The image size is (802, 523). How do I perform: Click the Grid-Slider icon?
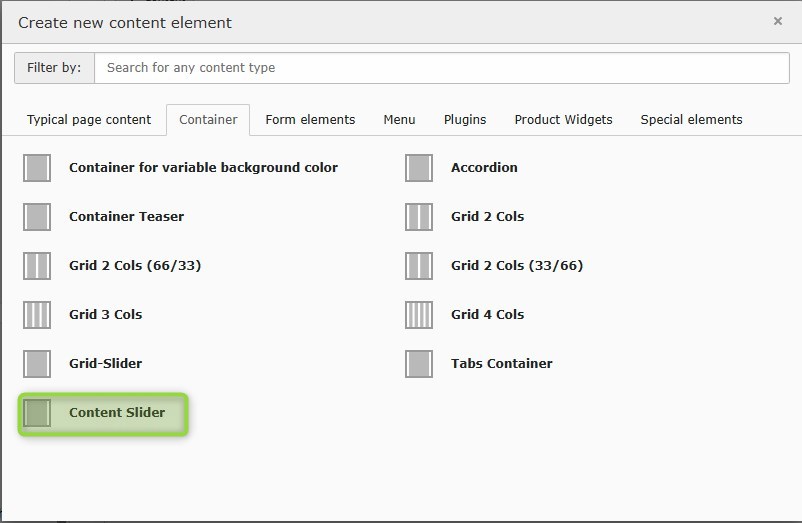point(37,364)
